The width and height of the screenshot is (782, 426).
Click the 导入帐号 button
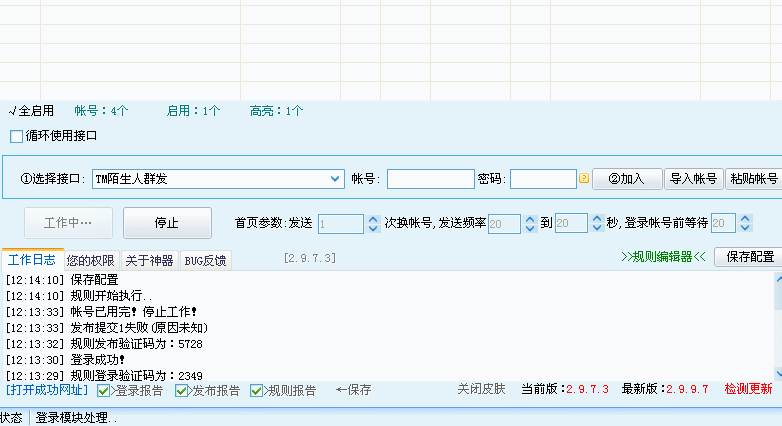coord(693,179)
